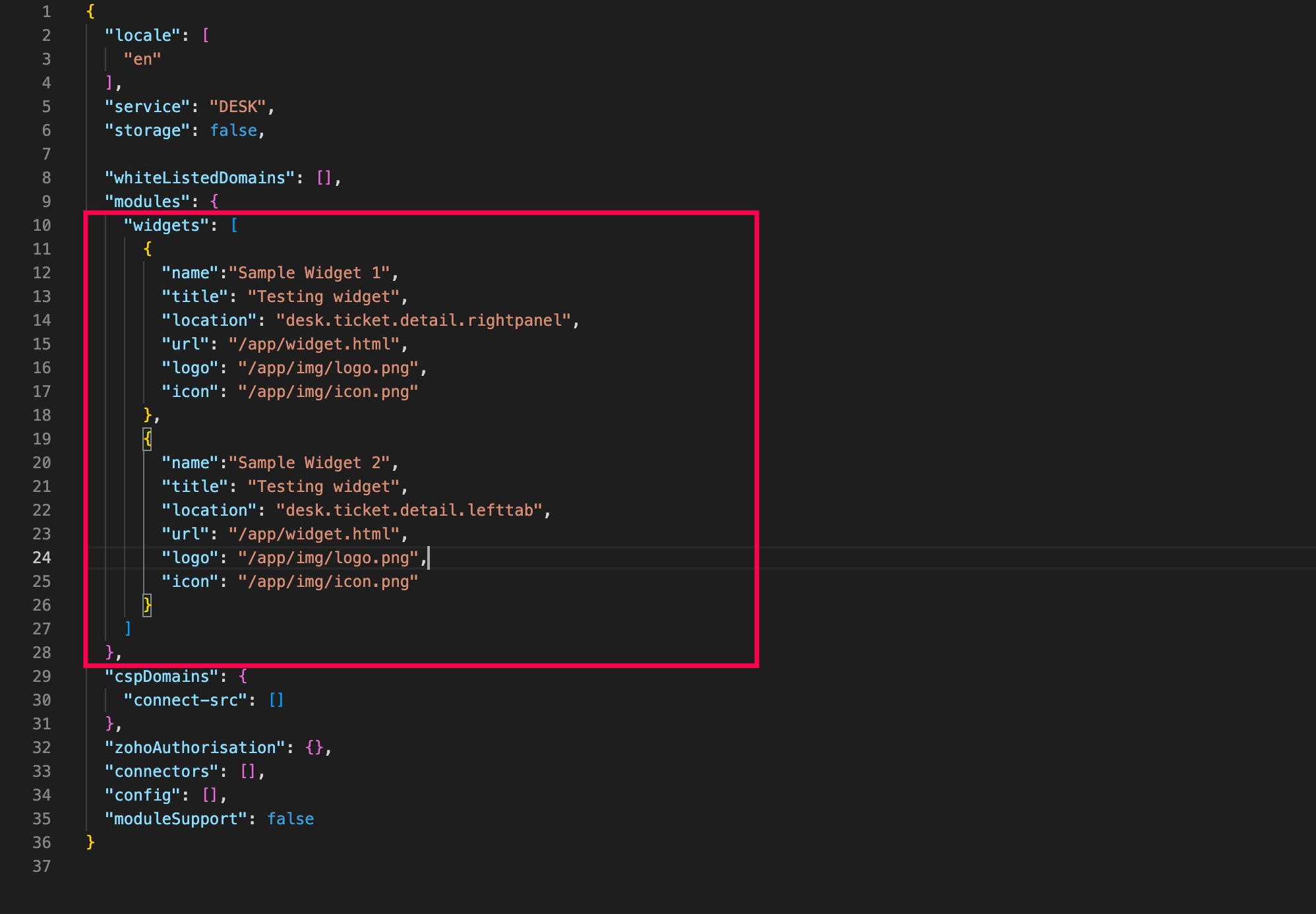Click the "Sample Widget 1" string value
This screenshot has width=1316, height=914.
point(309,273)
